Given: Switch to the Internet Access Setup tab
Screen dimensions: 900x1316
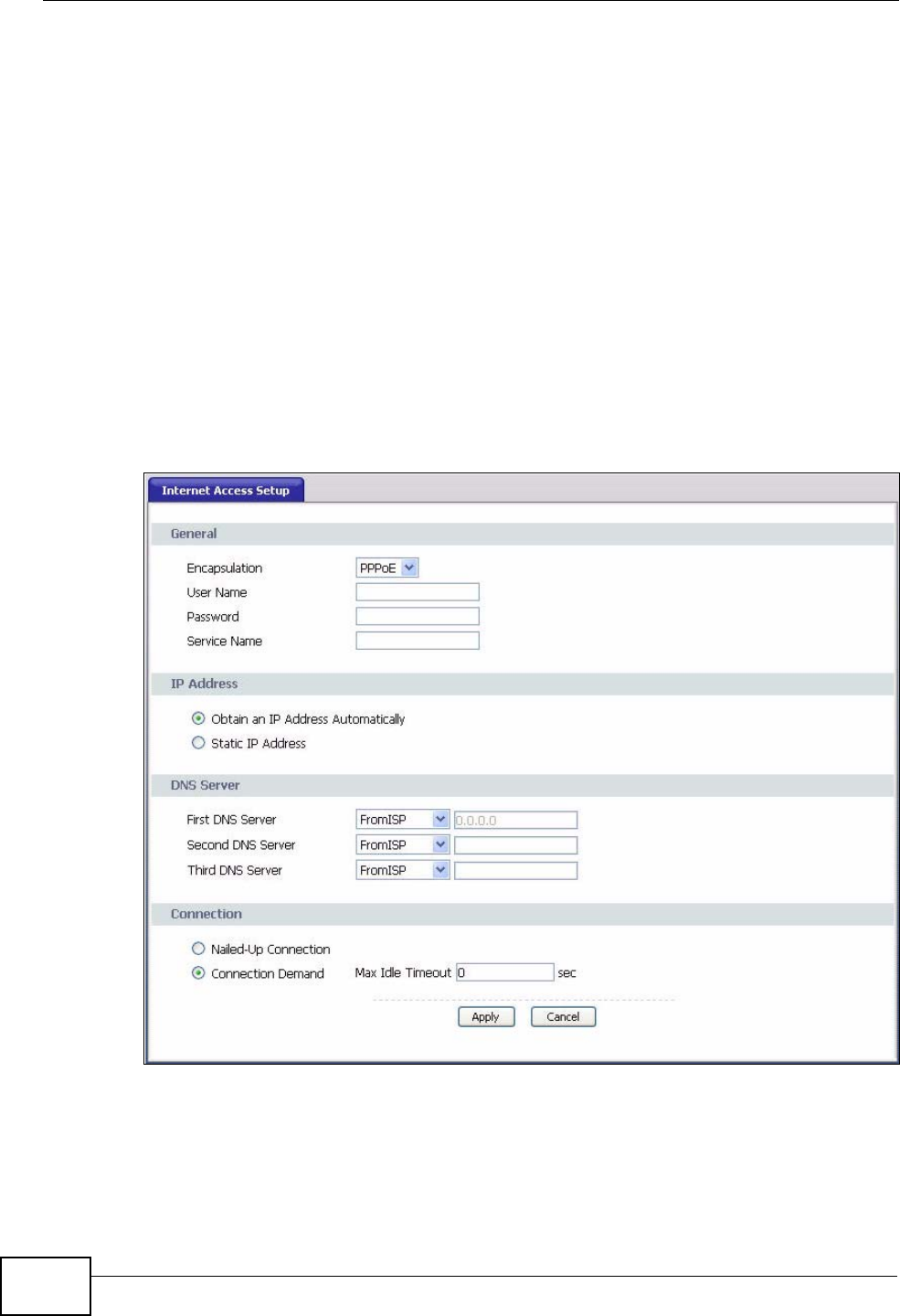Looking at the screenshot, I should [x=226, y=491].
